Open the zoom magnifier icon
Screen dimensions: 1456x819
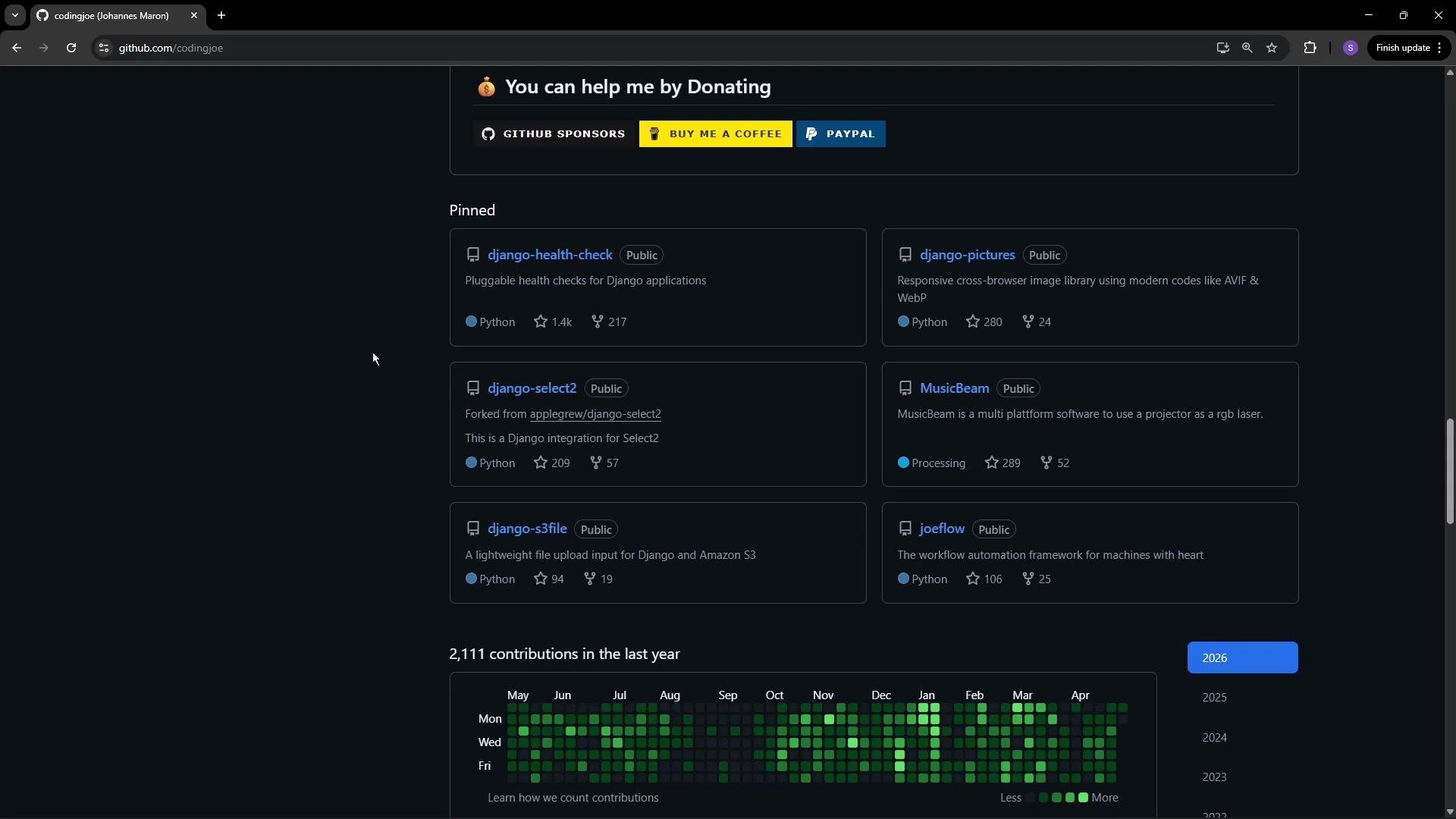(x=1247, y=48)
